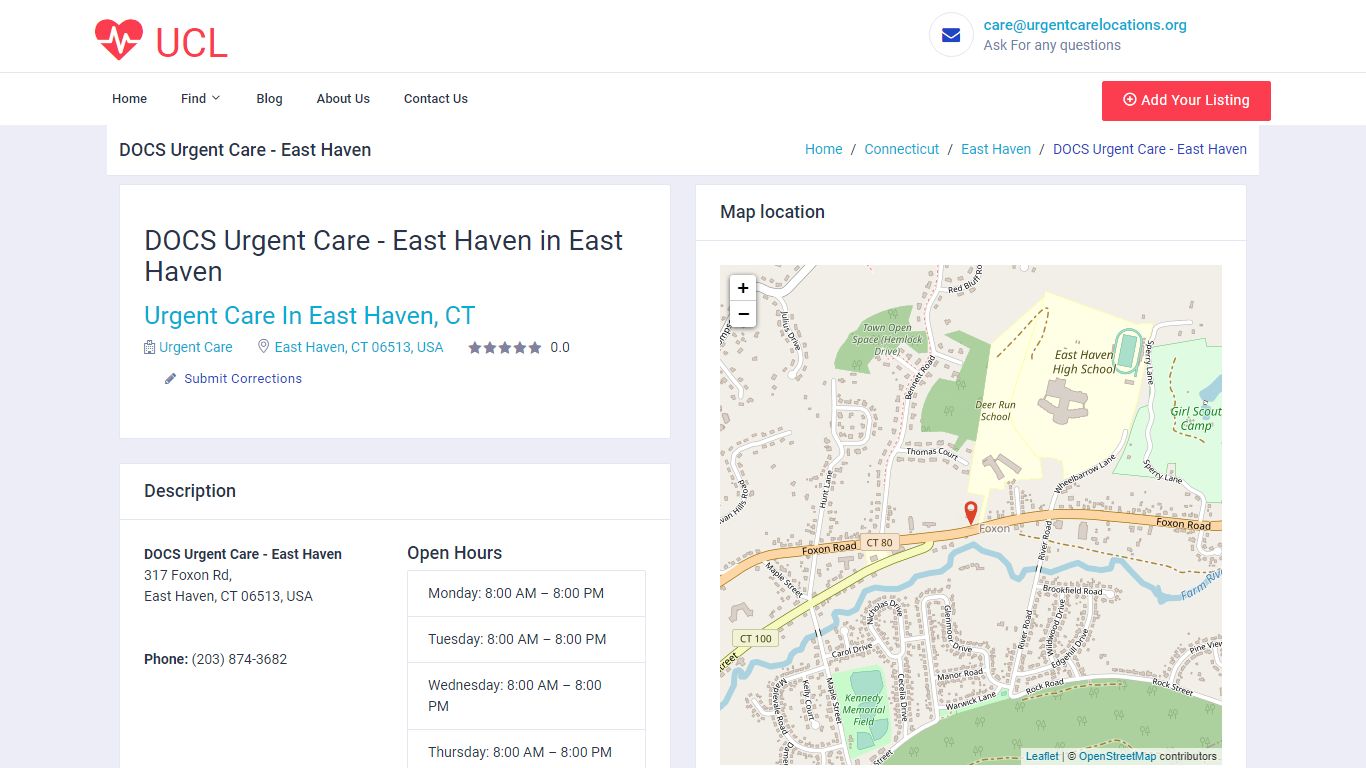Open the Blog nav item
The image size is (1366, 768).
(269, 99)
